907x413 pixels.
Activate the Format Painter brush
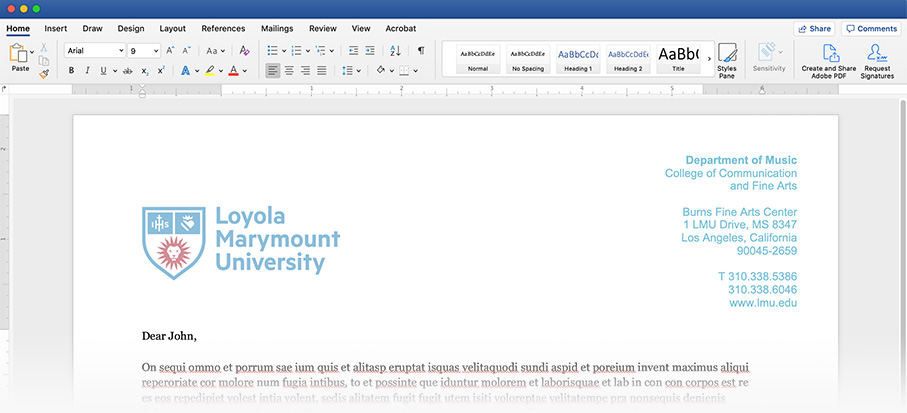[44, 73]
